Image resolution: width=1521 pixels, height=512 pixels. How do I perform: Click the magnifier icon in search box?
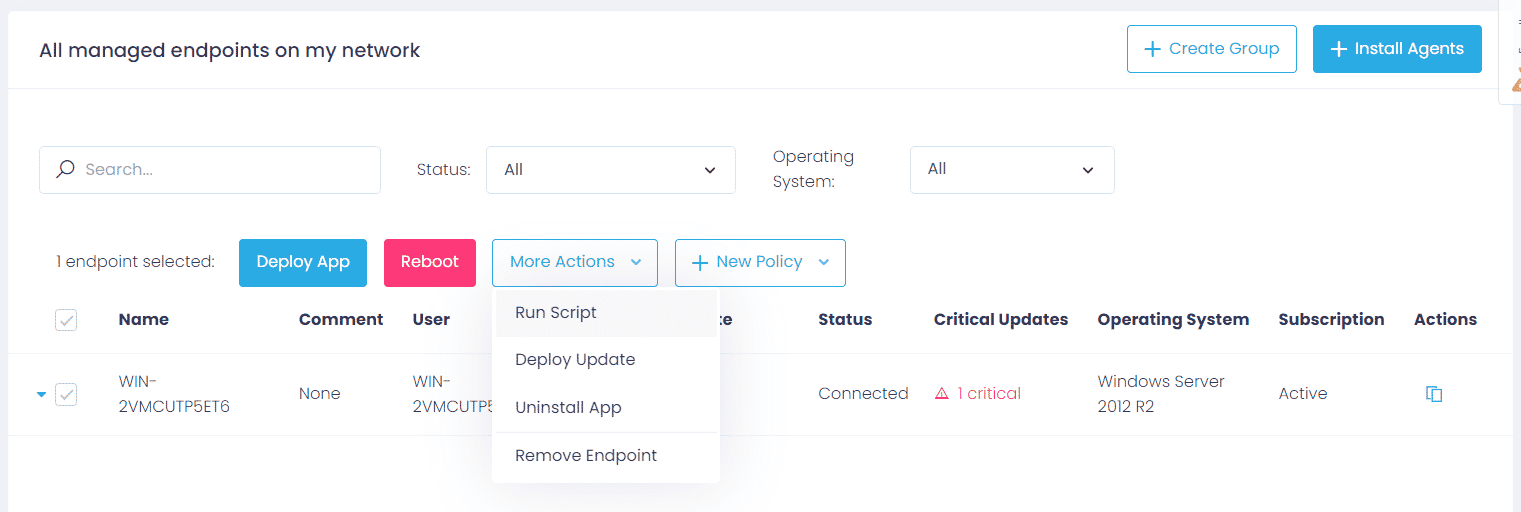(x=65, y=170)
